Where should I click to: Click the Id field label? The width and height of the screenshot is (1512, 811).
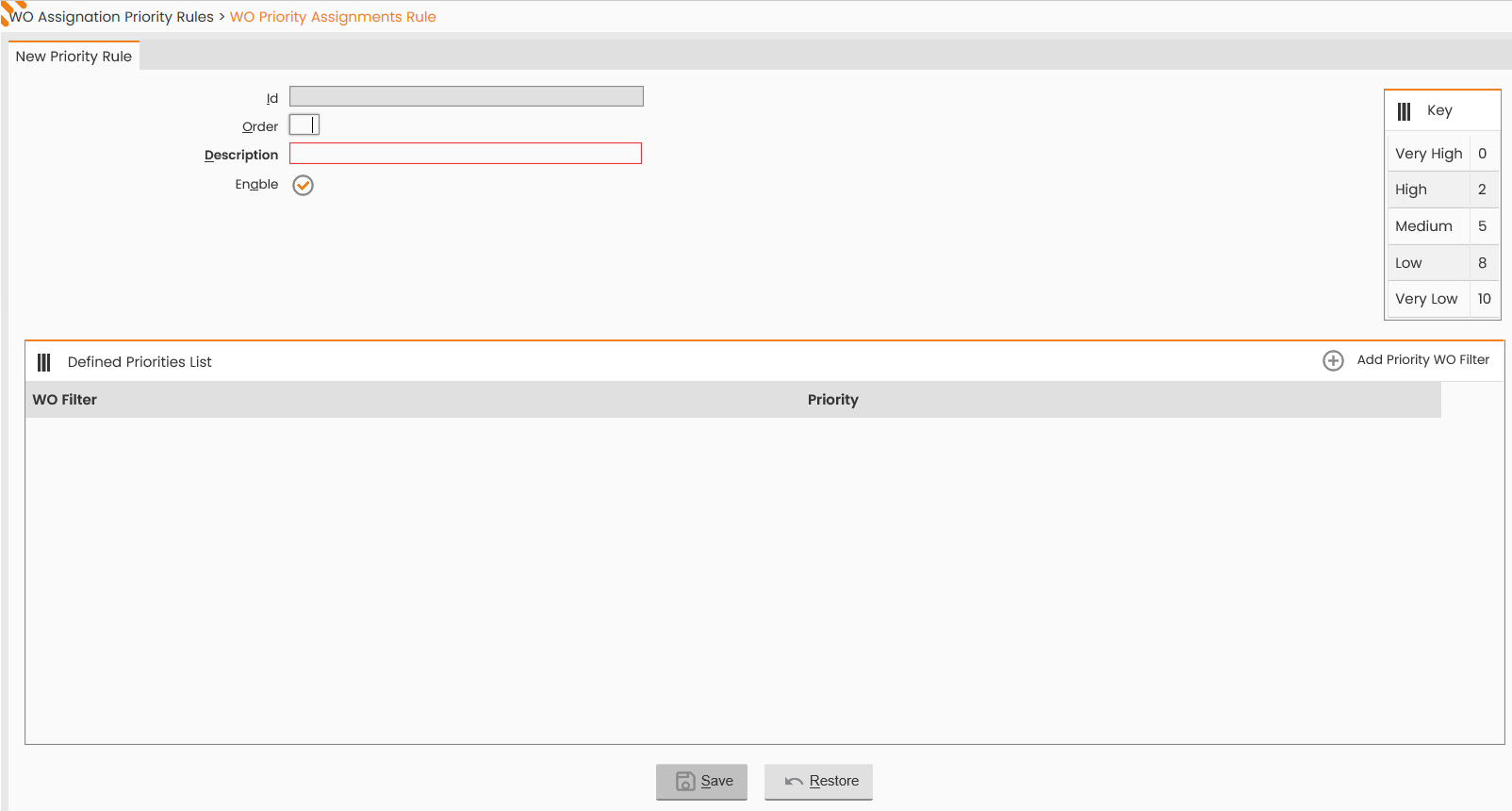click(272, 99)
